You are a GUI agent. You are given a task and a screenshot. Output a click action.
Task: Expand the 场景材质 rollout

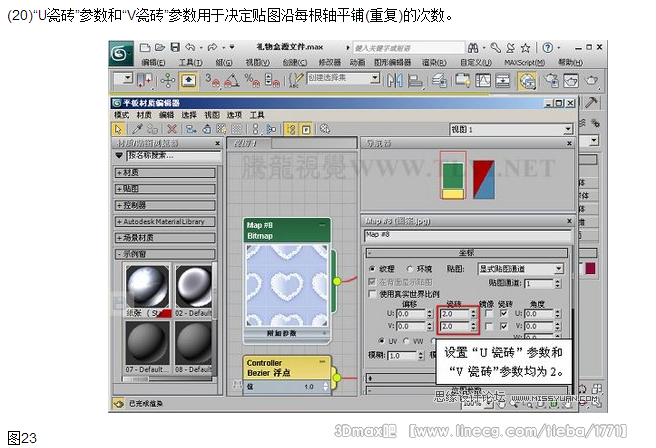click(165, 238)
